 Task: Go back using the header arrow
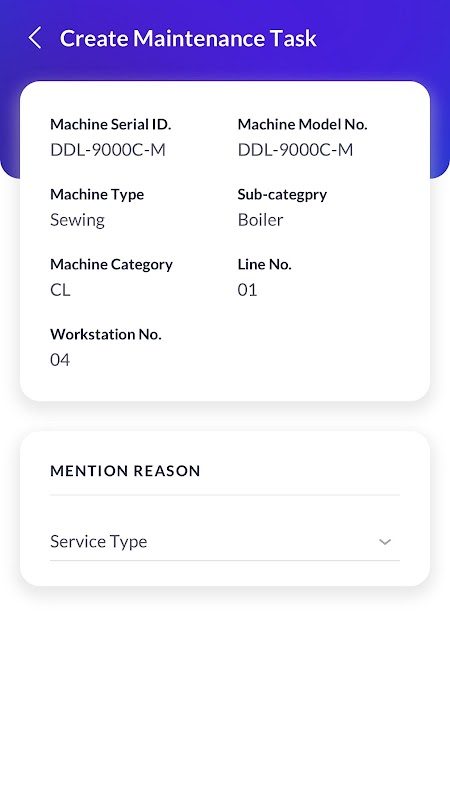35,38
